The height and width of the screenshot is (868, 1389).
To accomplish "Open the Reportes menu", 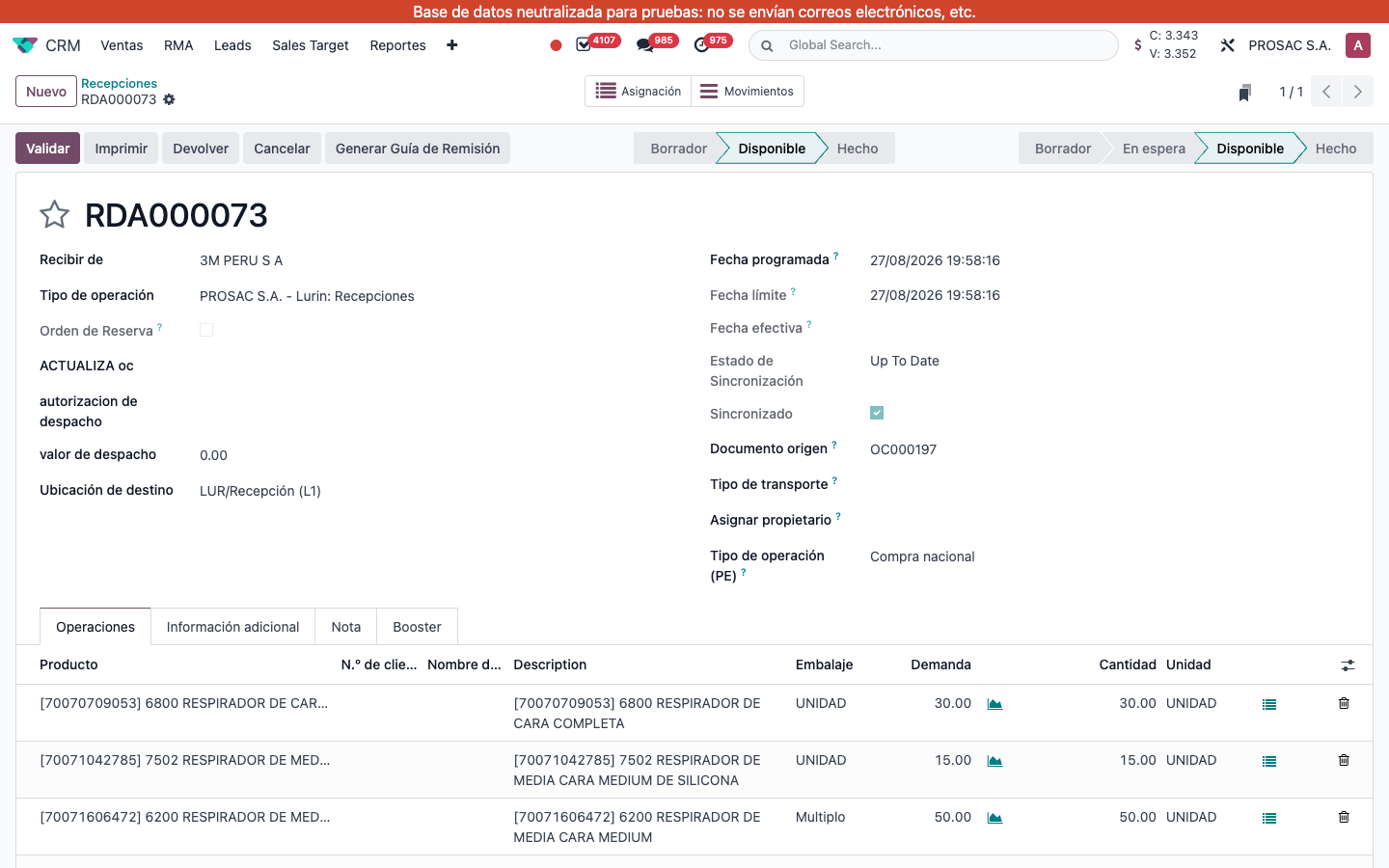I will pyautogui.click(x=397, y=45).
